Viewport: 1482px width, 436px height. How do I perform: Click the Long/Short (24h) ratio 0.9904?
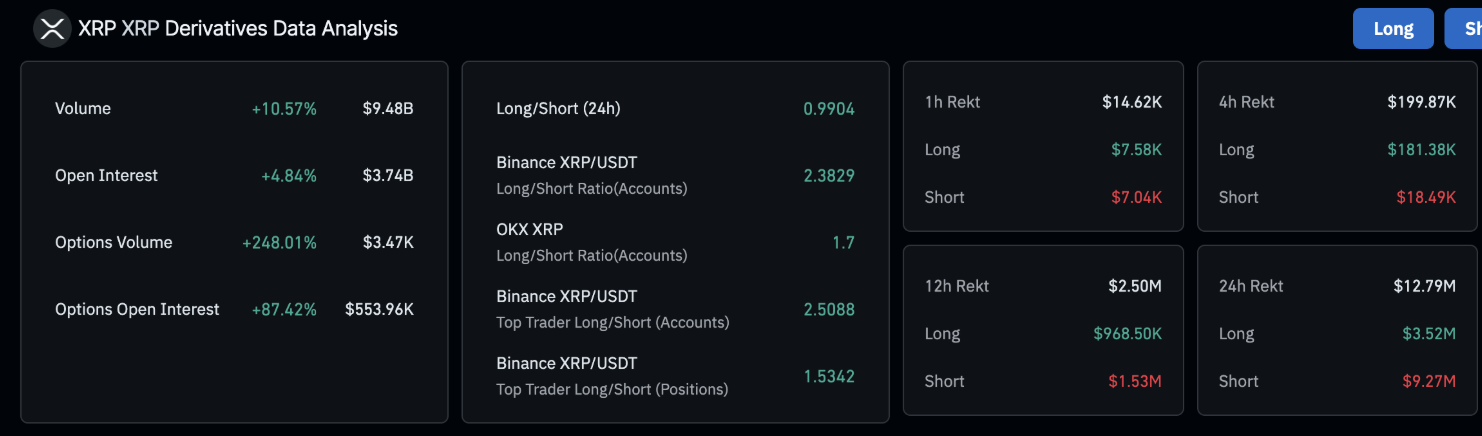829,108
